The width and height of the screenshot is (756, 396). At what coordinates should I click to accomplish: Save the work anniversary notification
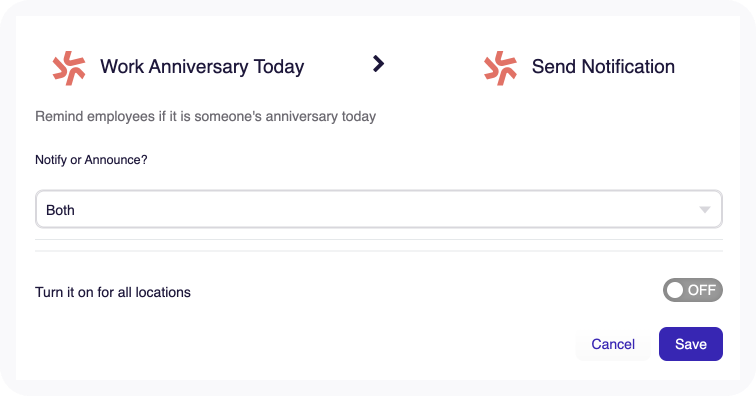coord(691,344)
